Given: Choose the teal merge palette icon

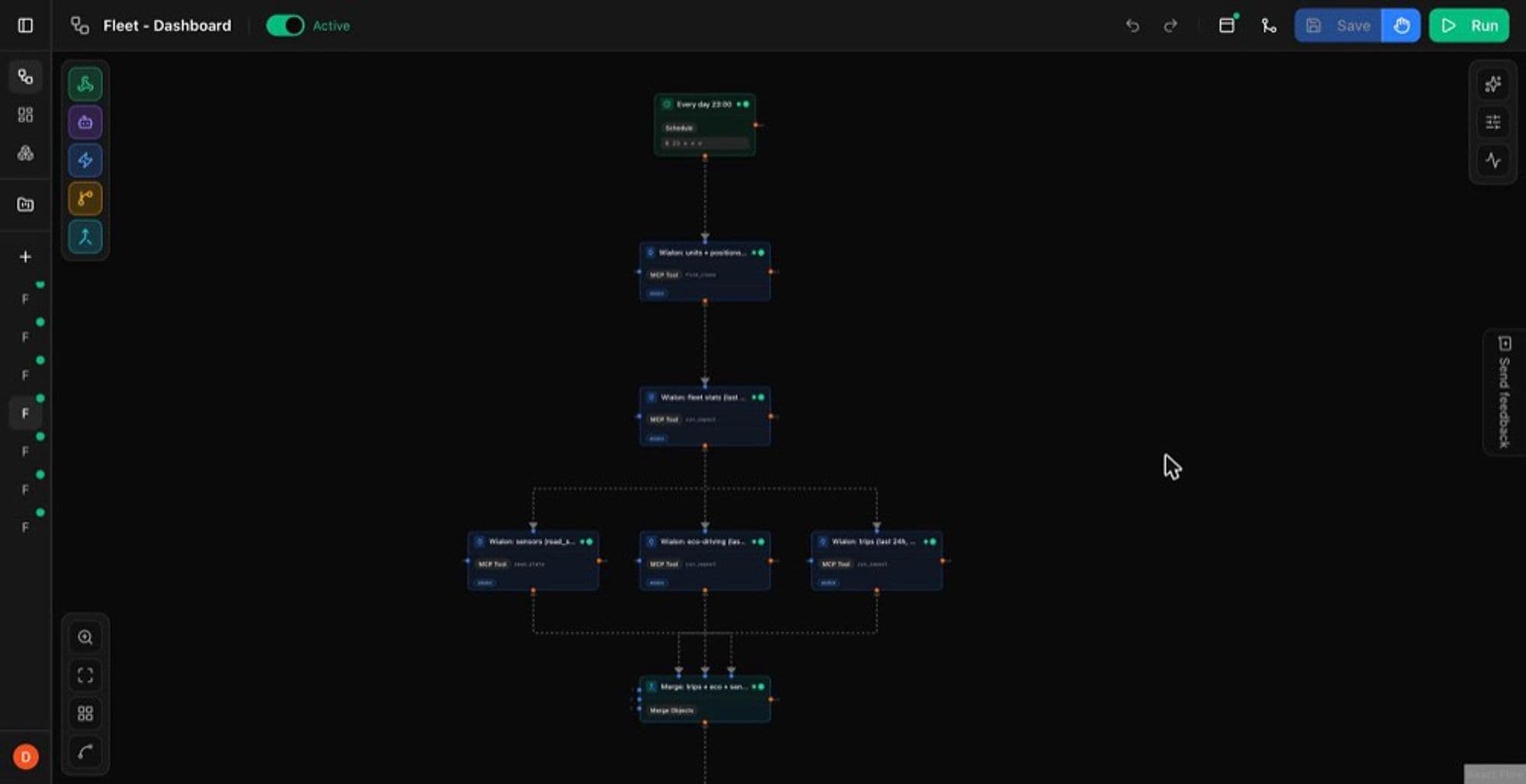Looking at the screenshot, I should [x=85, y=236].
